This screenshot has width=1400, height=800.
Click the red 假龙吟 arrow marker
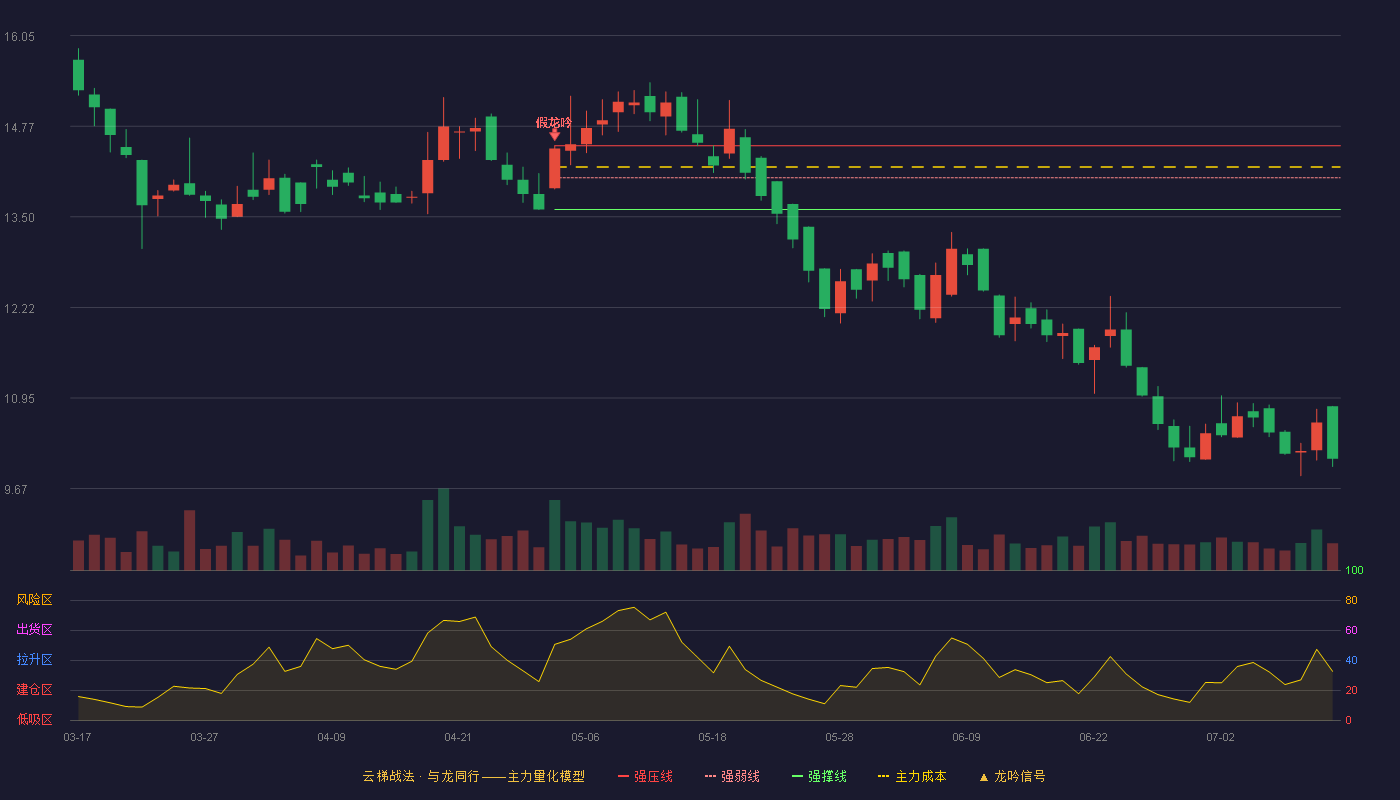click(x=555, y=134)
